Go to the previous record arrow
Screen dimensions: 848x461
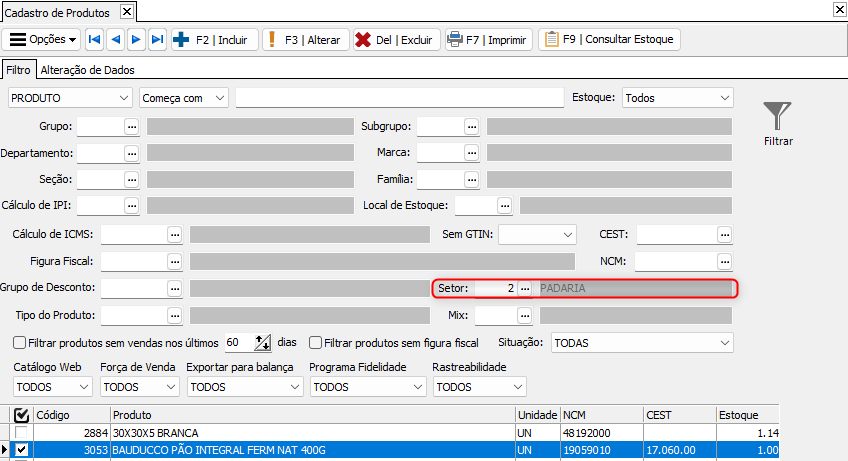[116, 40]
